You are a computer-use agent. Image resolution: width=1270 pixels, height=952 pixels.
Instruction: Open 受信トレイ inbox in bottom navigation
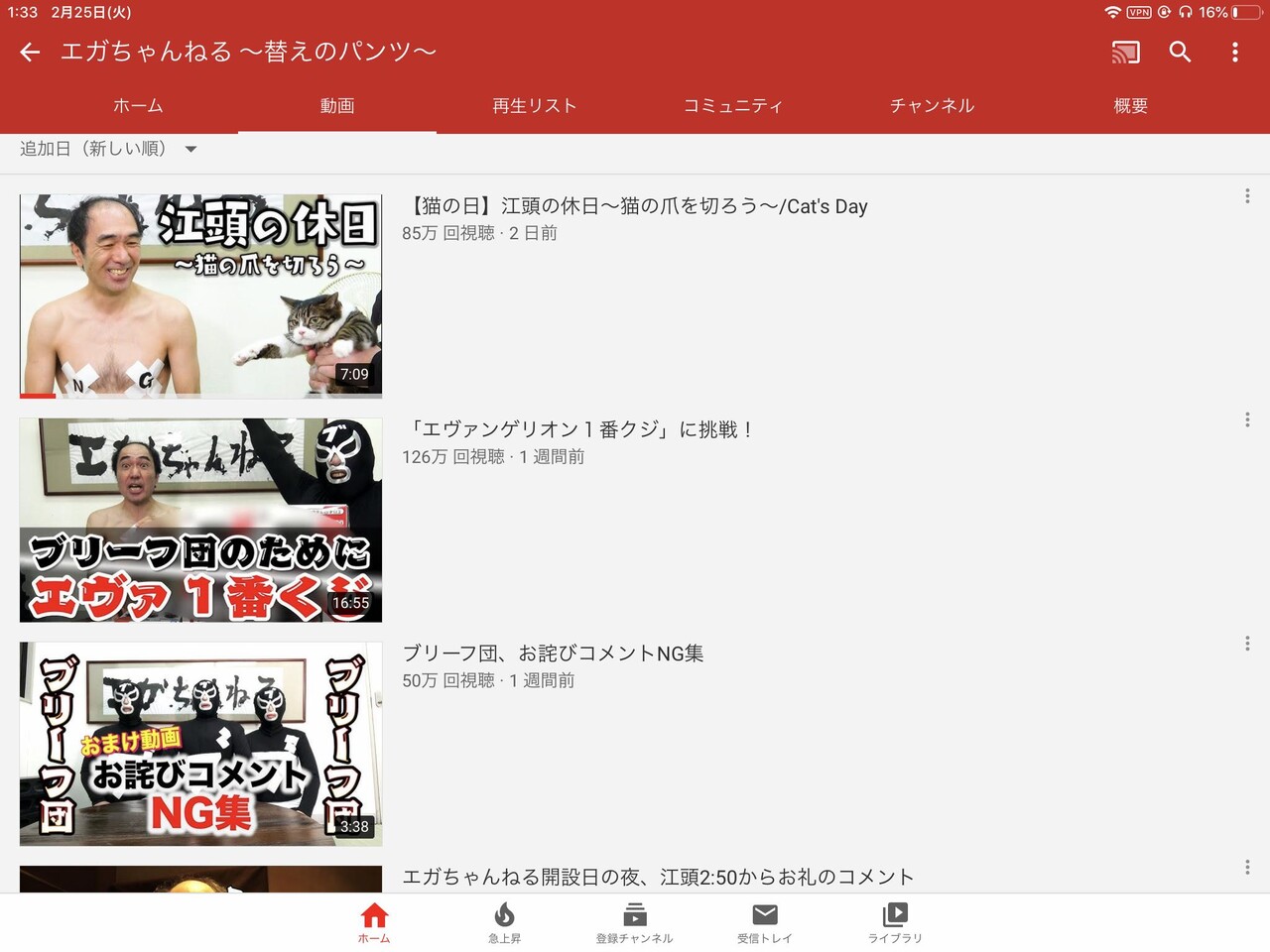(x=765, y=923)
